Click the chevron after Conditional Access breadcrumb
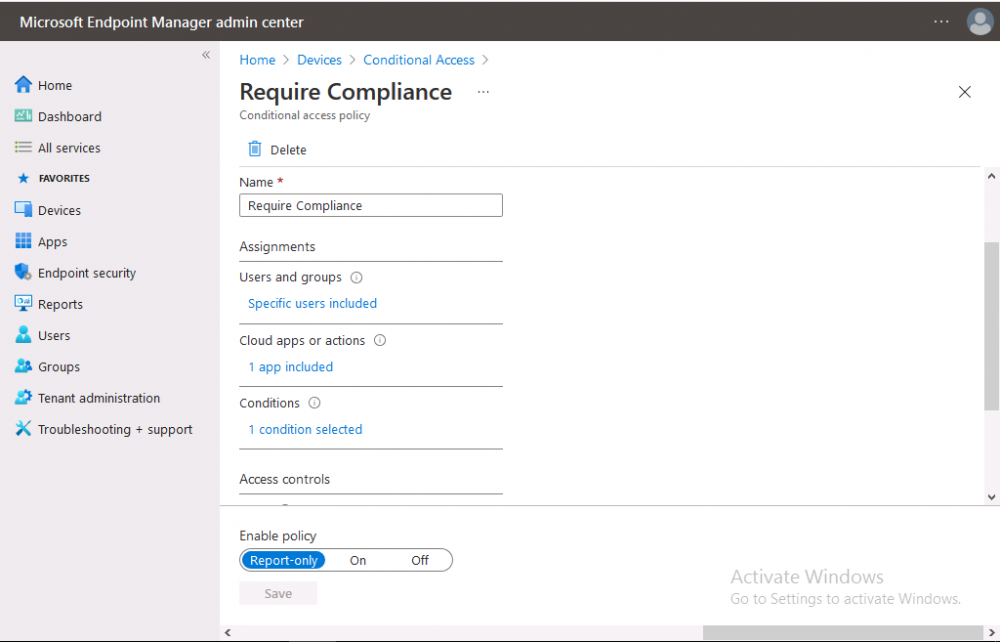The width and height of the screenshot is (1000, 642). 486,60
